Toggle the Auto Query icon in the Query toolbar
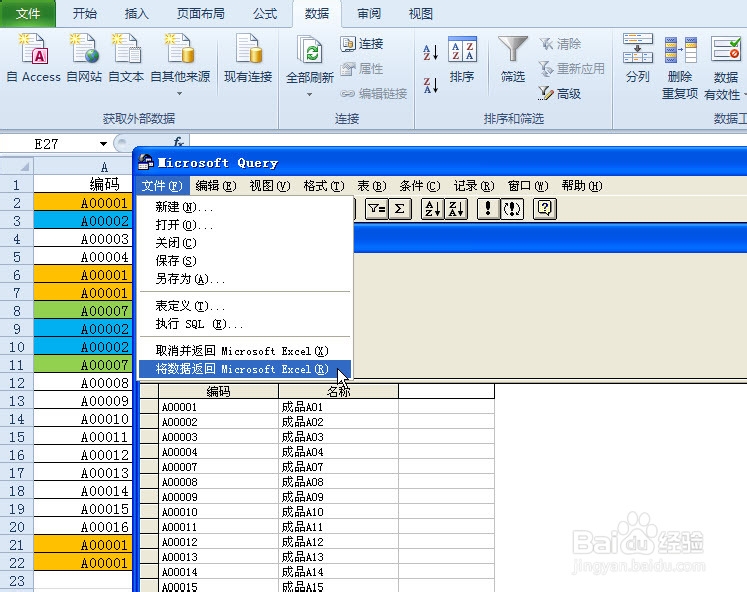This screenshot has width=747, height=592. click(x=512, y=209)
